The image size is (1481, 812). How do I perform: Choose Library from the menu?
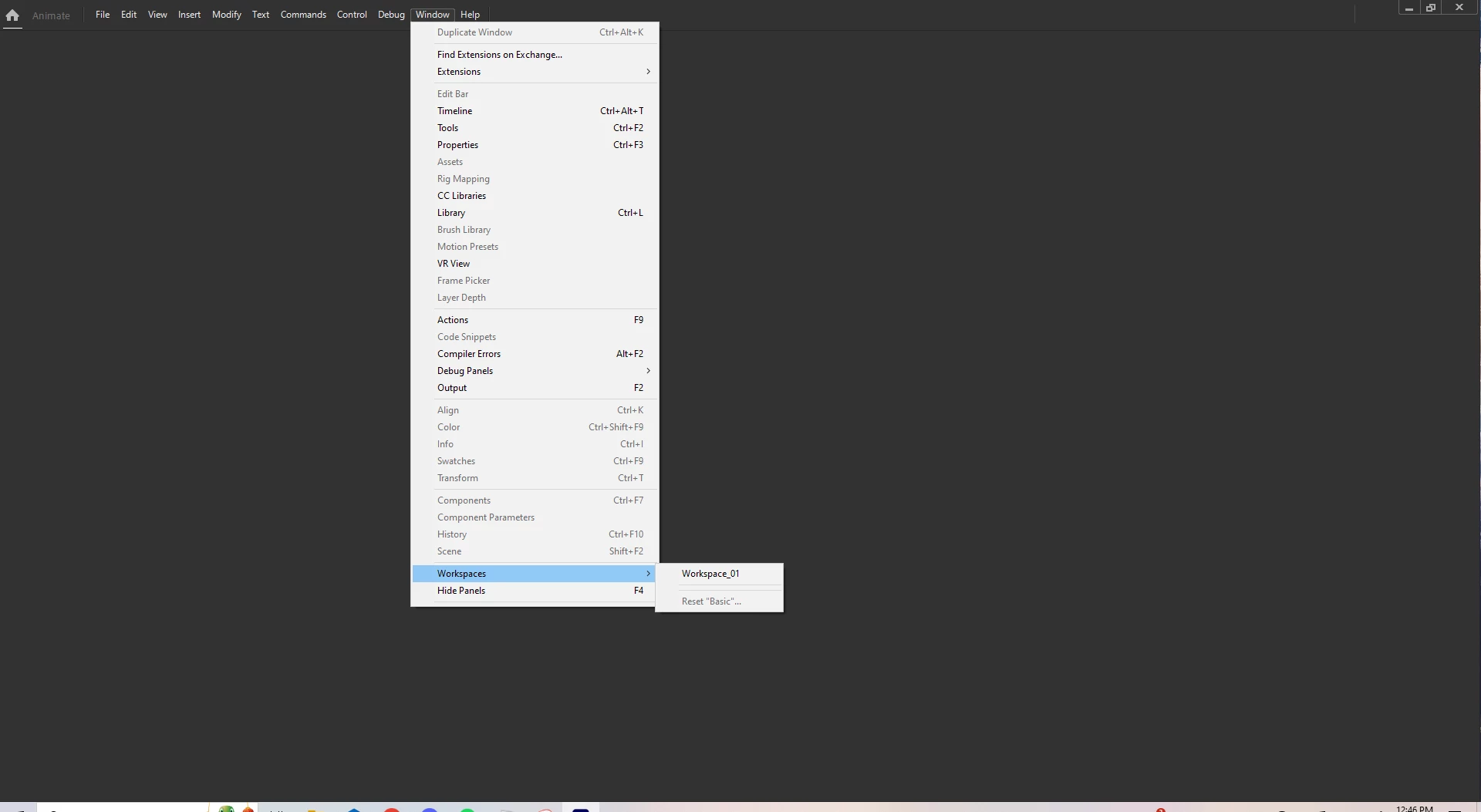coord(534,213)
